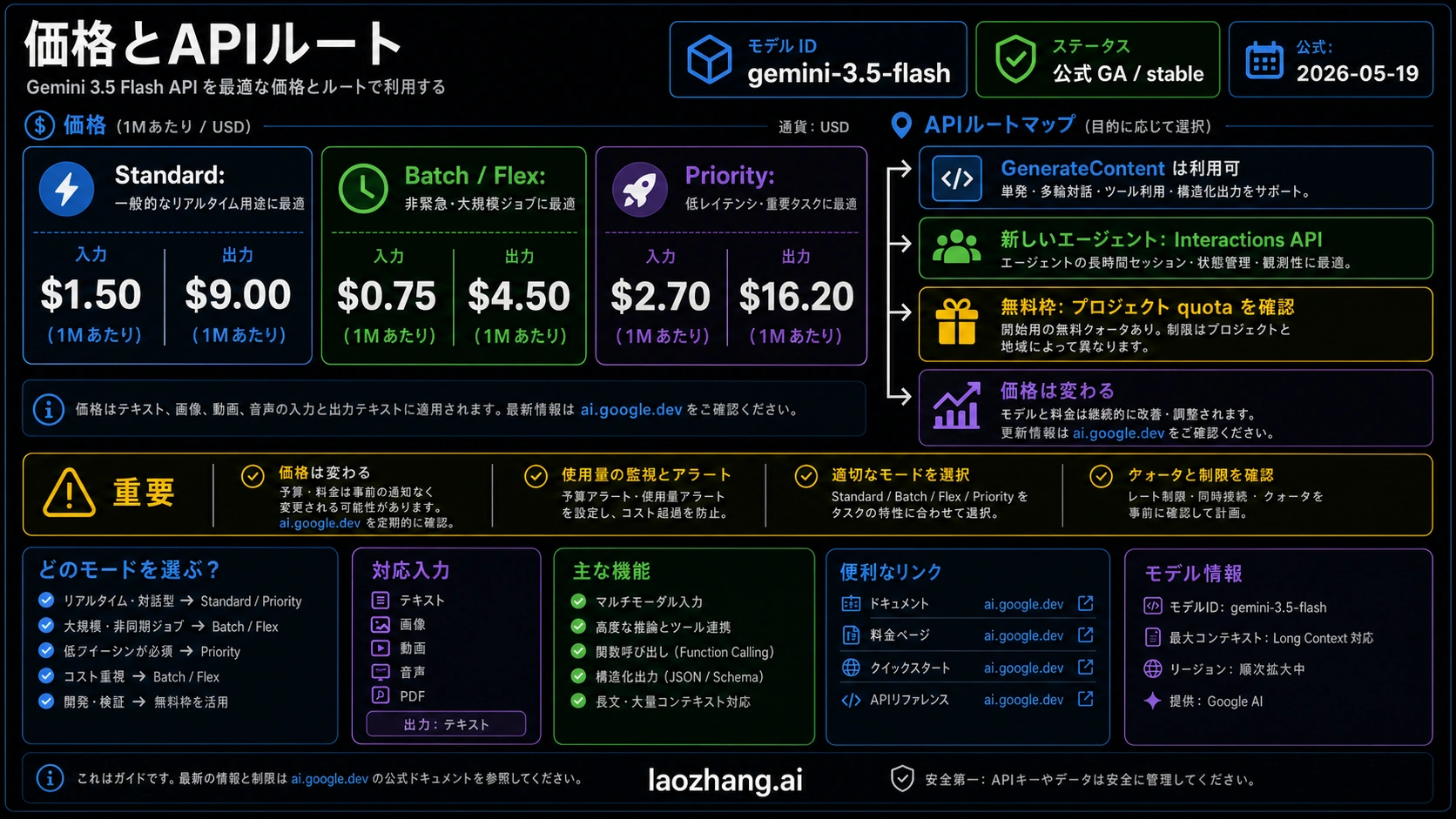Image resolution: width=1456 pixels, height=819 pixels.
Task: Click the shield checkmark status icon
Action: (1015, 59)
